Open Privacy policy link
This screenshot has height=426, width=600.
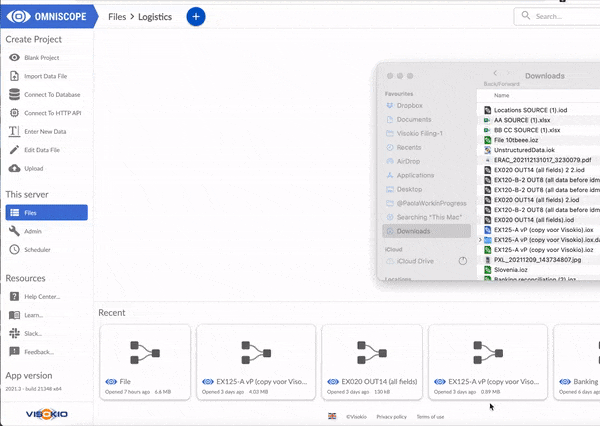(x=391, y=416)
